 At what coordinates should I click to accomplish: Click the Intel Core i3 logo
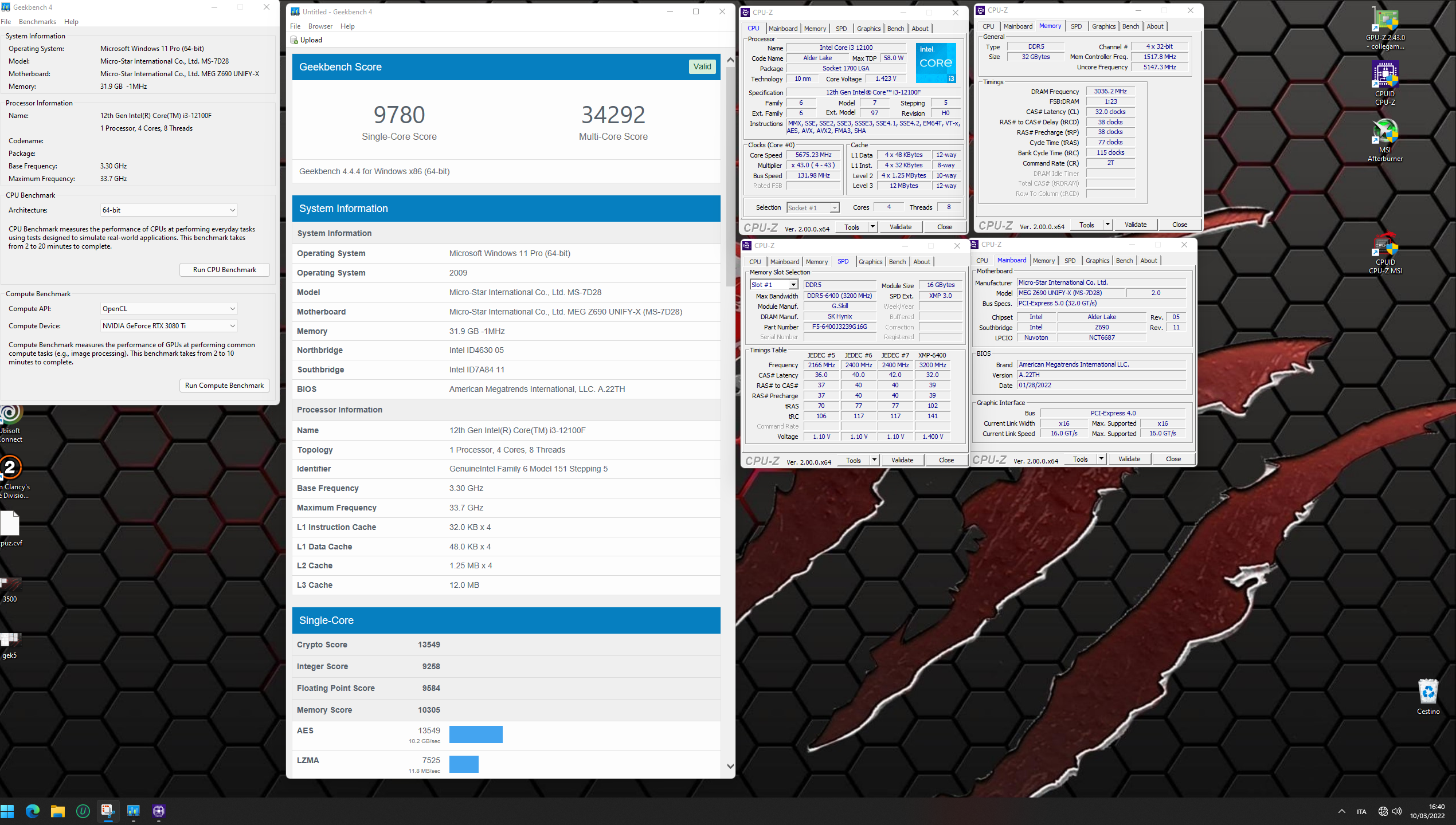936,62
